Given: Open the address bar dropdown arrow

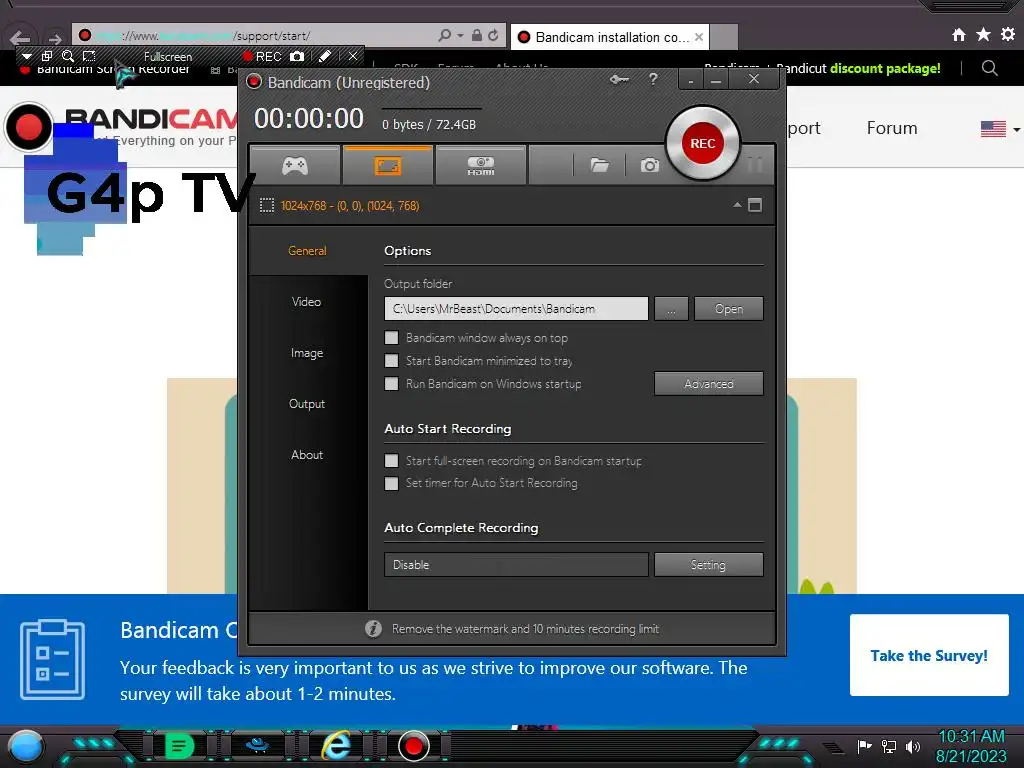Looking at the screenshot, I should [460, 36].
